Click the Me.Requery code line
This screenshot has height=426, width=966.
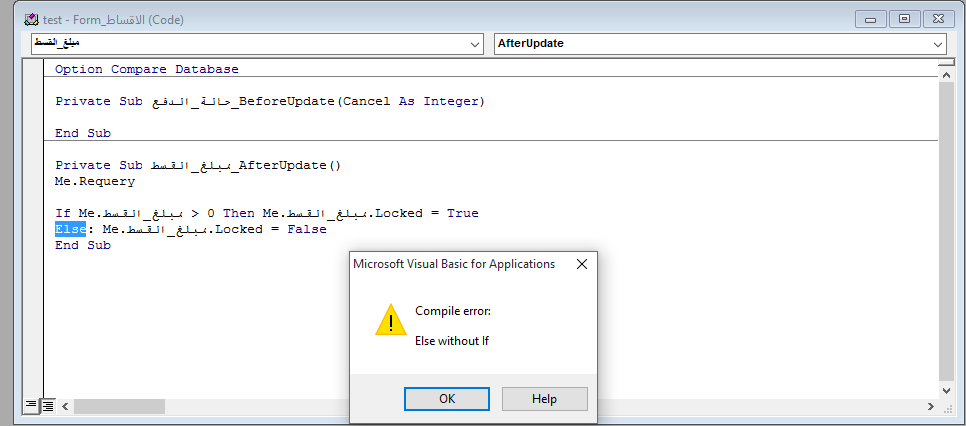coord(95,181)
